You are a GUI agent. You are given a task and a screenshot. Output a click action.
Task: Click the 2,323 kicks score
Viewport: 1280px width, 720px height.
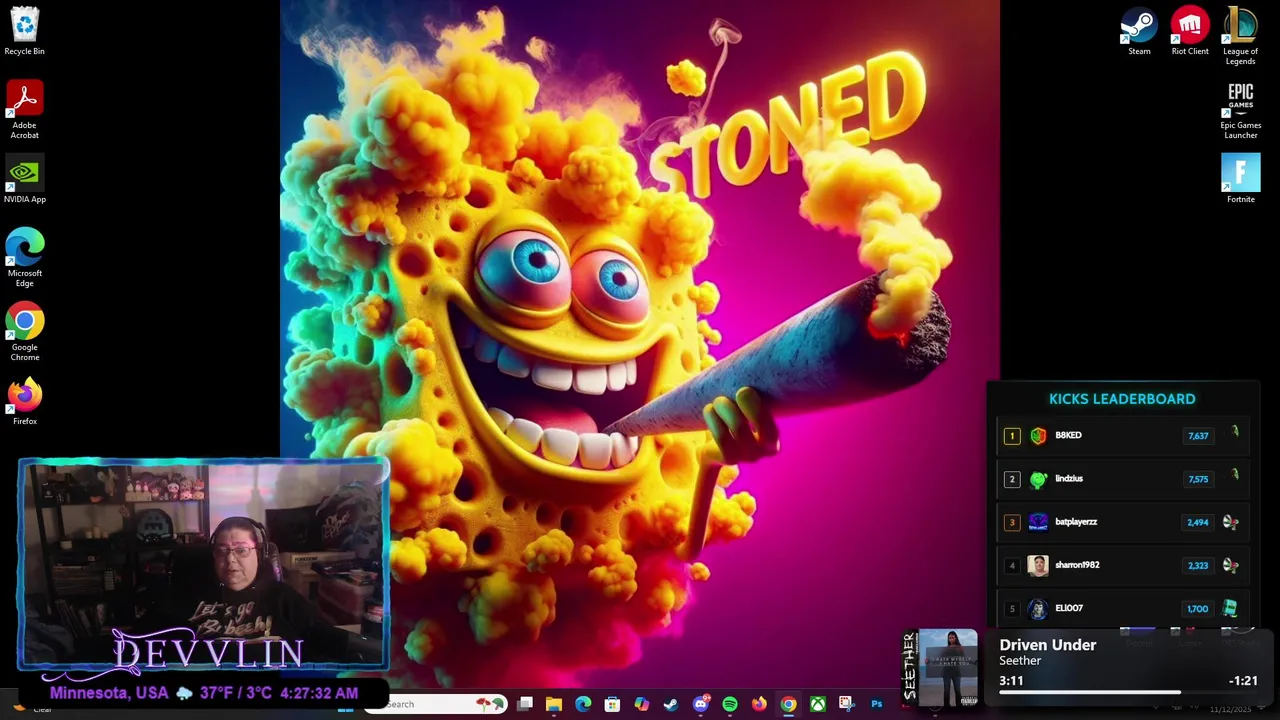click(x=1198, y=565)
